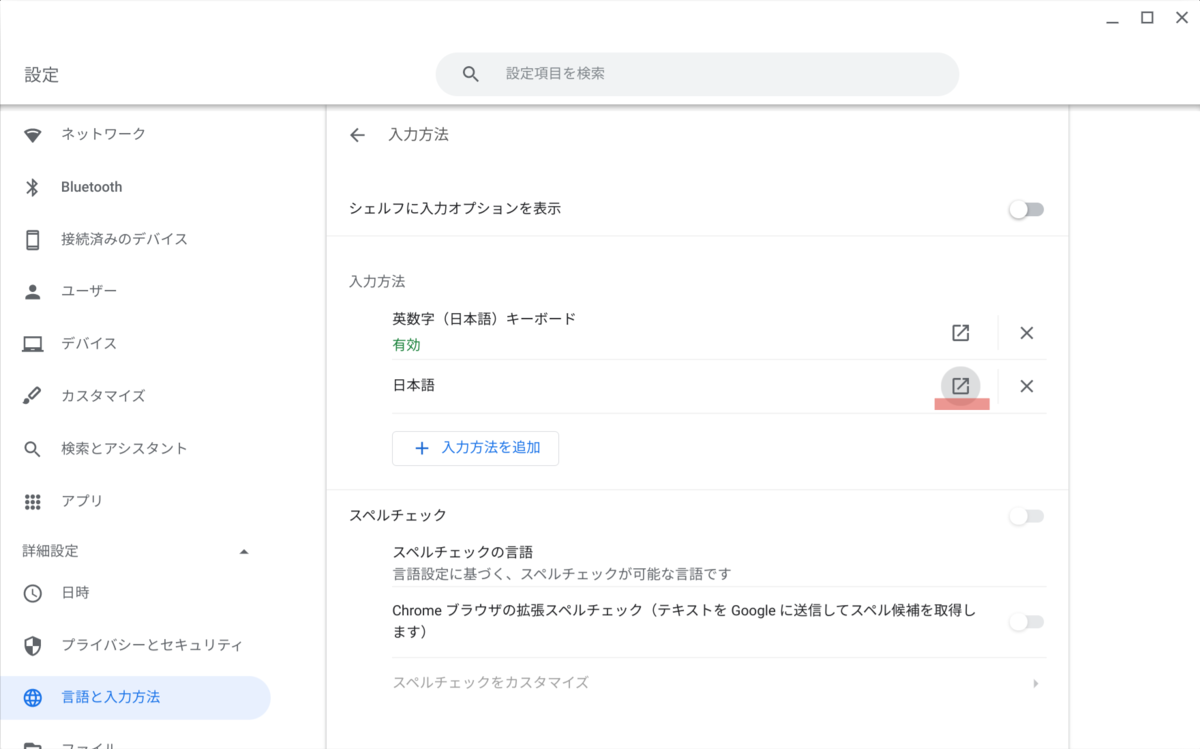Enable the スペルチェック toggle
This screenshot has width=1200, height=749.
(1026, 516)
